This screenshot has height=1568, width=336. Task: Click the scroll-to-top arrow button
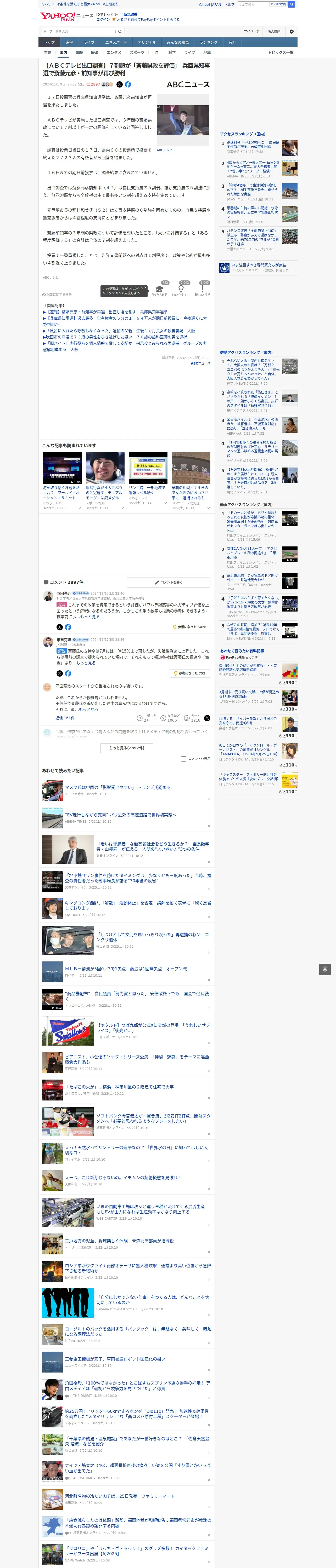coord(325,970)
